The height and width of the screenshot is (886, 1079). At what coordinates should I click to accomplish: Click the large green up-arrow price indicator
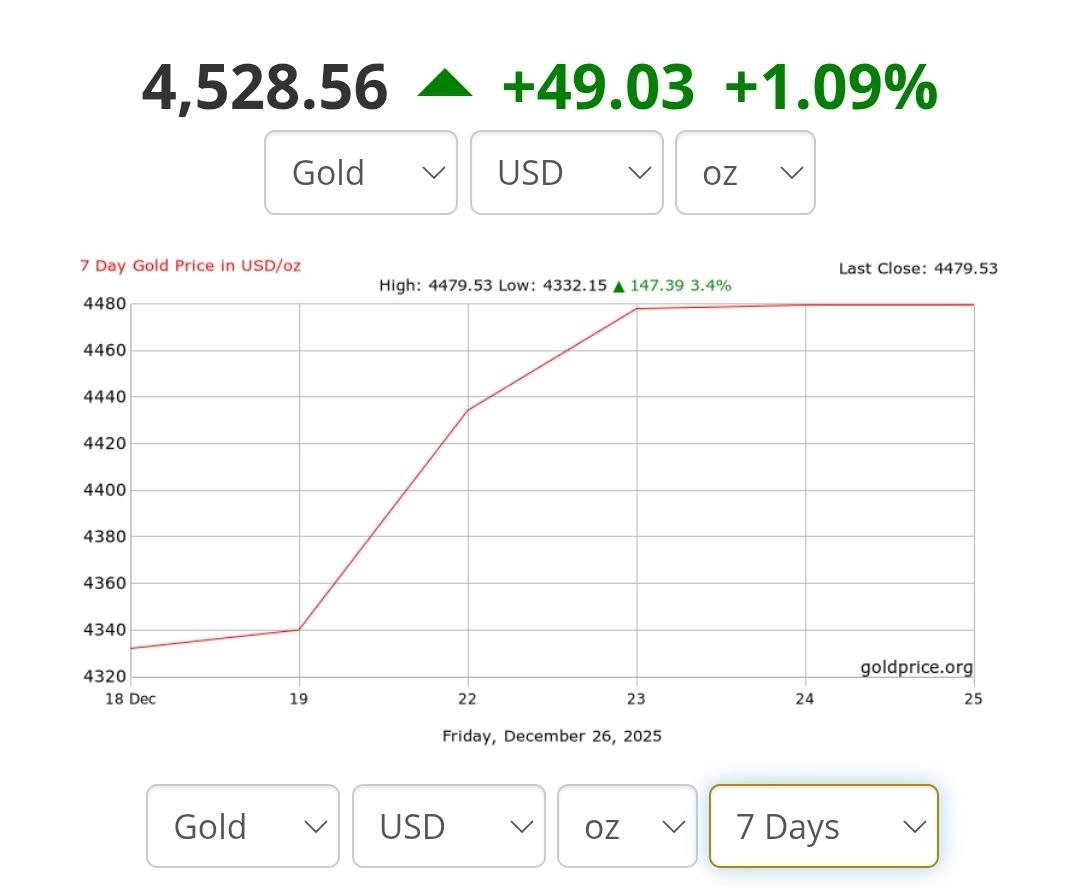444,86
